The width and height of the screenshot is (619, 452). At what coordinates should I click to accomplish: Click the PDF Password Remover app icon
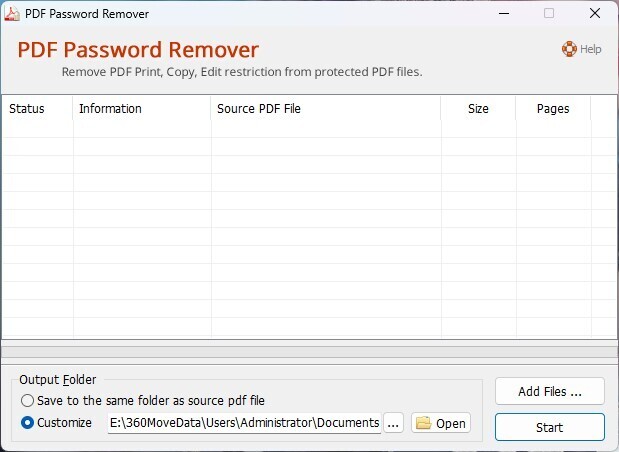[x=11, y=13]
